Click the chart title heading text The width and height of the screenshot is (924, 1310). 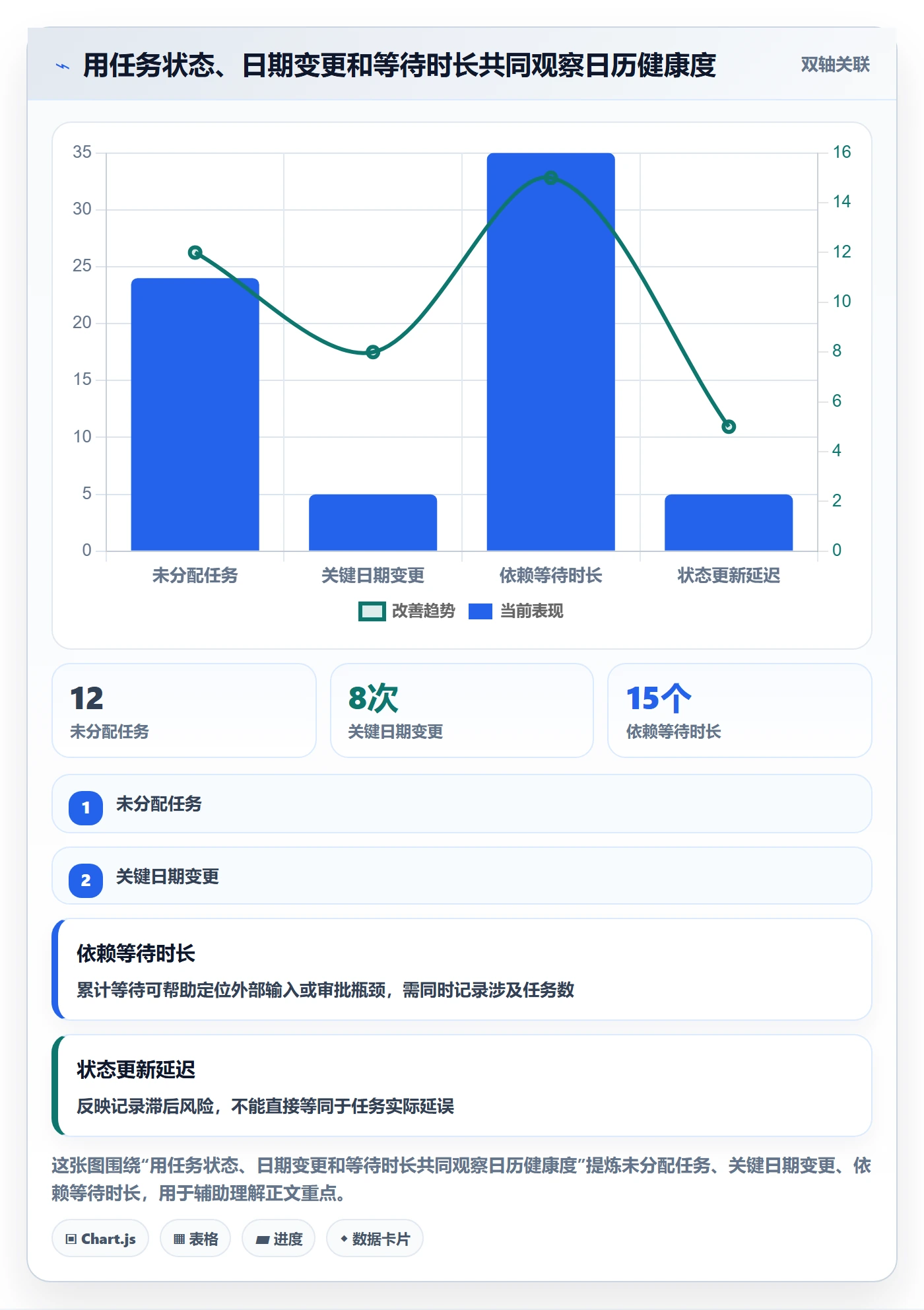coord(399,65)
